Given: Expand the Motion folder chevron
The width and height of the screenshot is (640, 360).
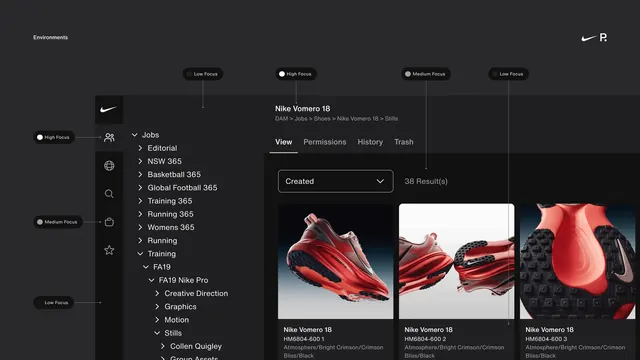Looking at the screenshot, I should 157,320.
